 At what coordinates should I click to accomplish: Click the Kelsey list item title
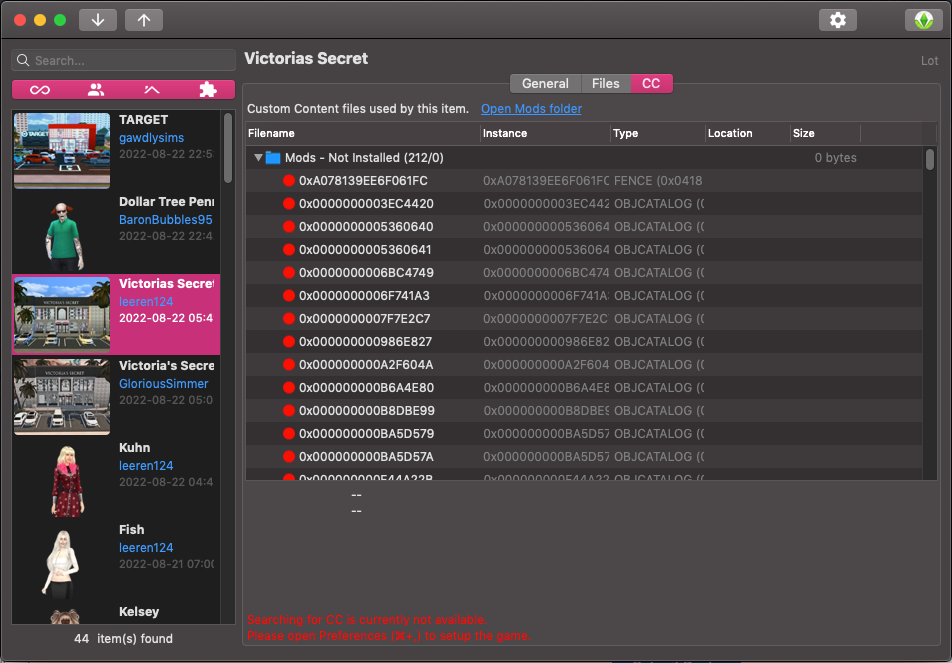[139, 611]
